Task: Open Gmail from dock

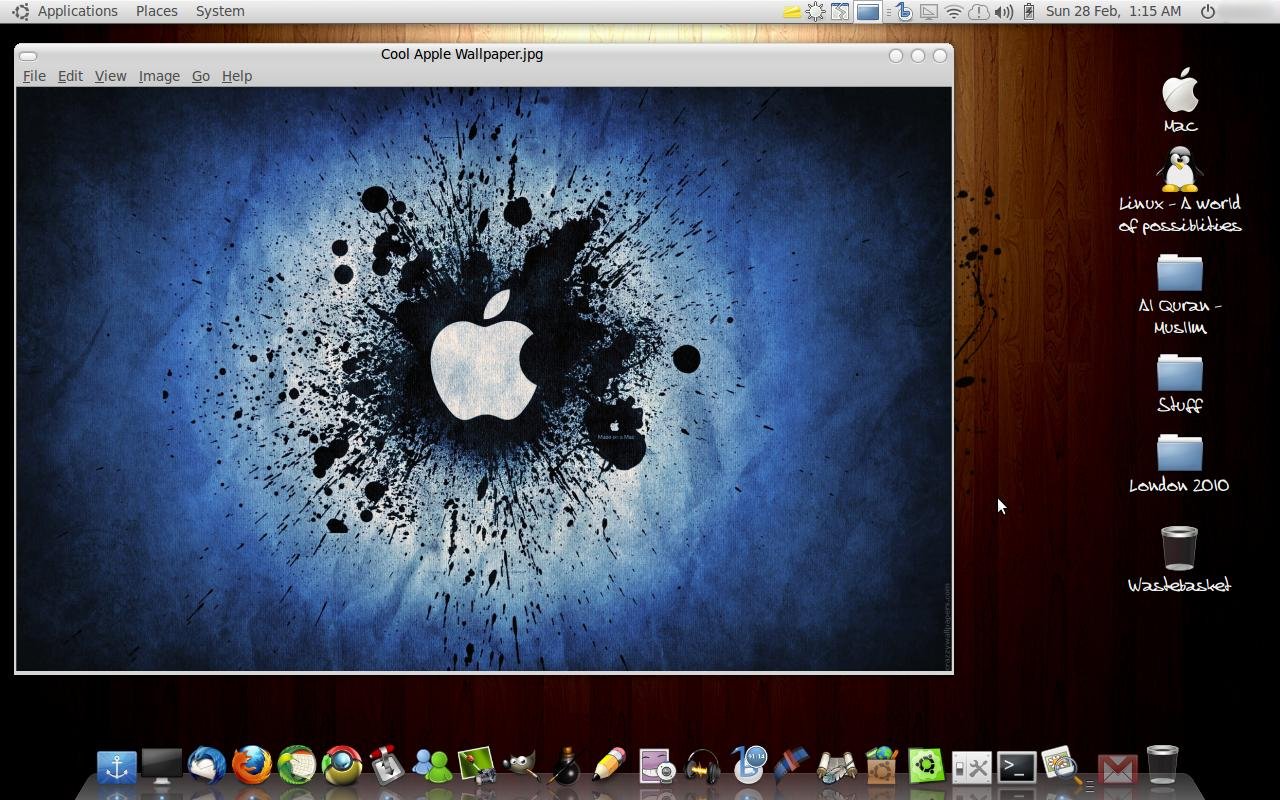Action: (x=1117, y=770)
